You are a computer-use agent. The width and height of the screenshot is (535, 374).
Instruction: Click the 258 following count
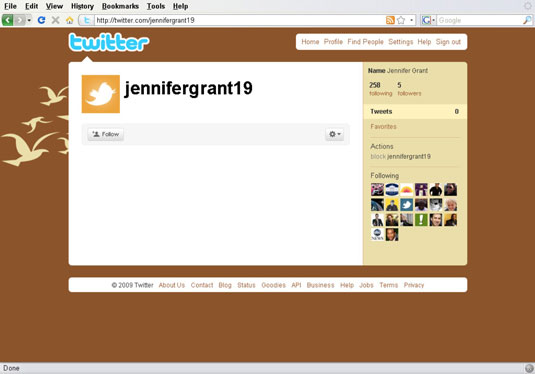380,89
